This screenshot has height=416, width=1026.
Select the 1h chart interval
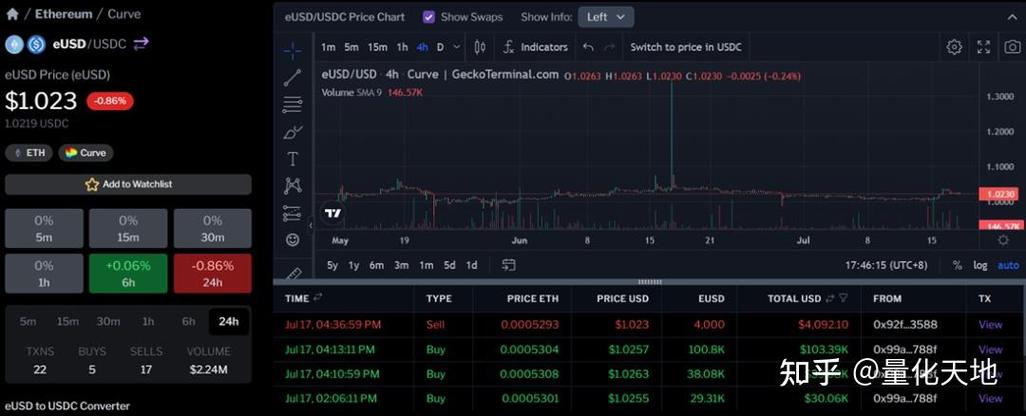402,47
